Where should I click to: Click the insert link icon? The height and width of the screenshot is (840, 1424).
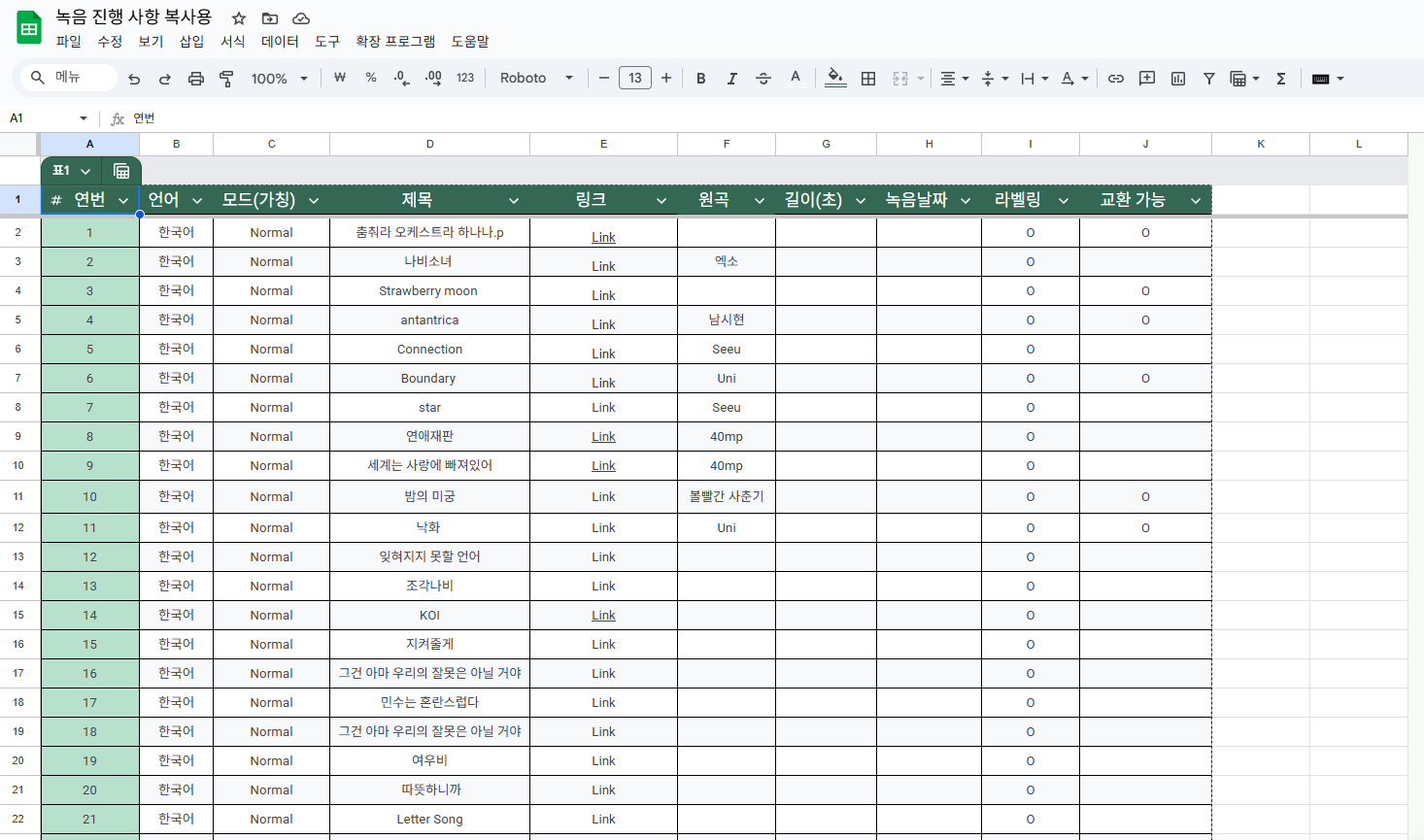[1116, 79]
